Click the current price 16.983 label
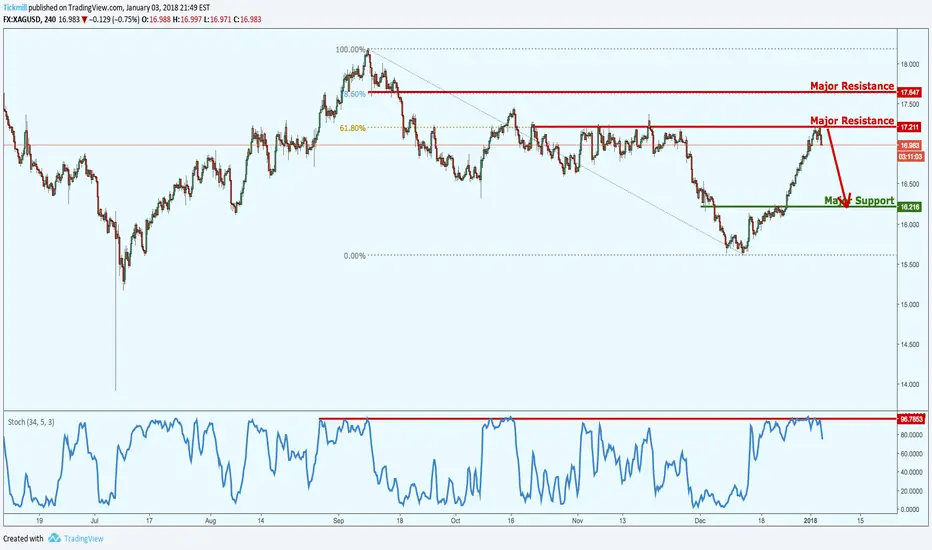This screenshot has width=932, height=550. (910, 146)
